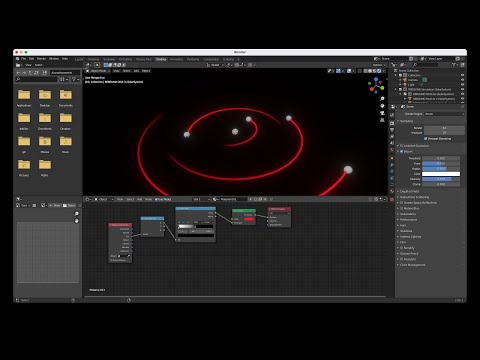Refresh the file browser list
The width and height of the screenshot is (480, 360).
pyautogui.click(x=36, y=73)
